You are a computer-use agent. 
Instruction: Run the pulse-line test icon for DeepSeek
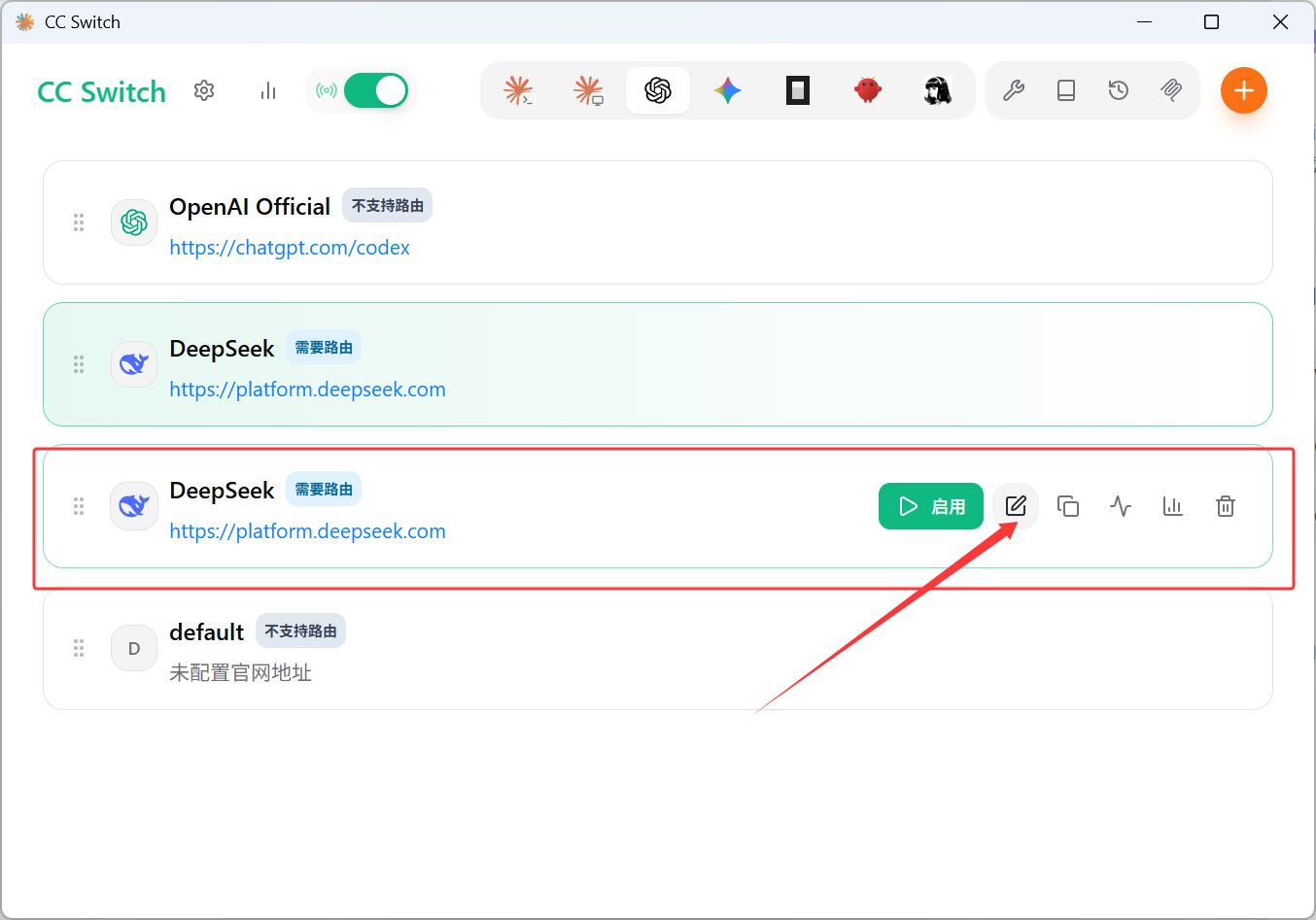click(x=1121, y=506)
